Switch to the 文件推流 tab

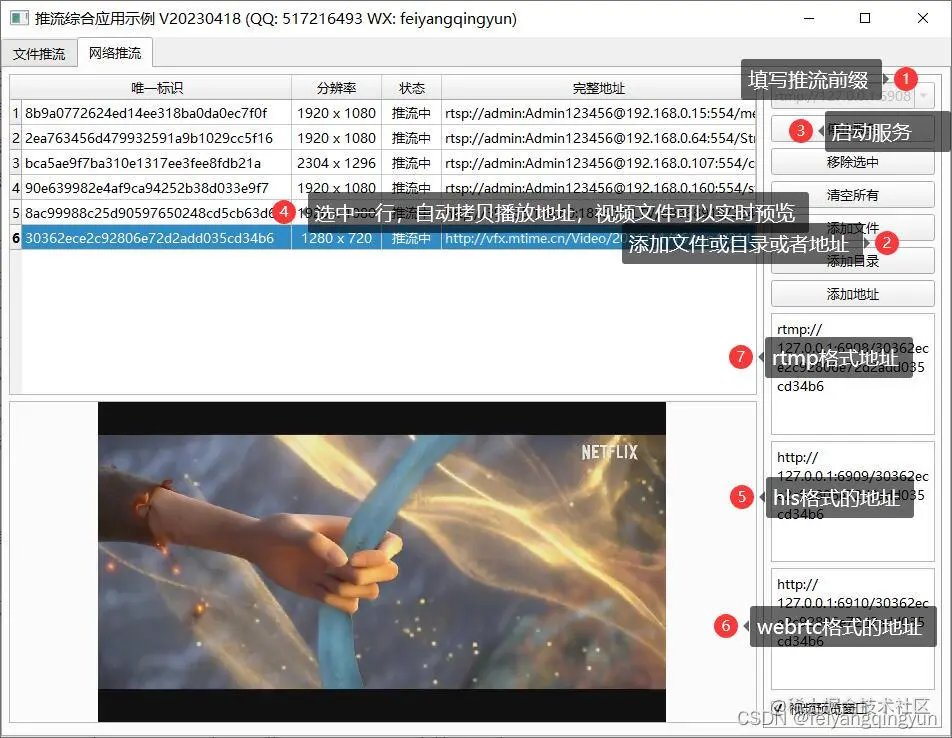coord(39,54)
